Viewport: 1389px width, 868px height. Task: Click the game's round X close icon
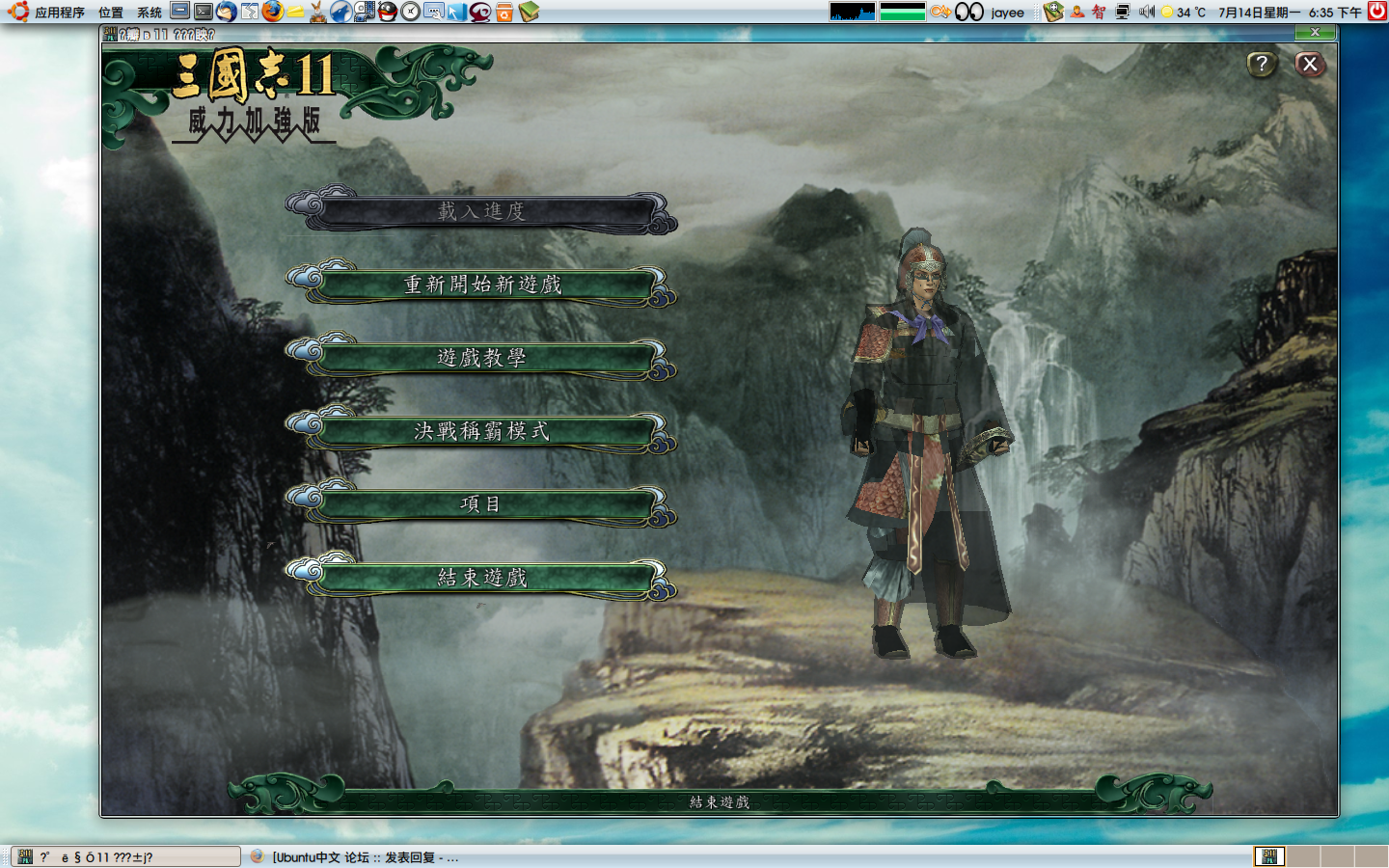1309,65
